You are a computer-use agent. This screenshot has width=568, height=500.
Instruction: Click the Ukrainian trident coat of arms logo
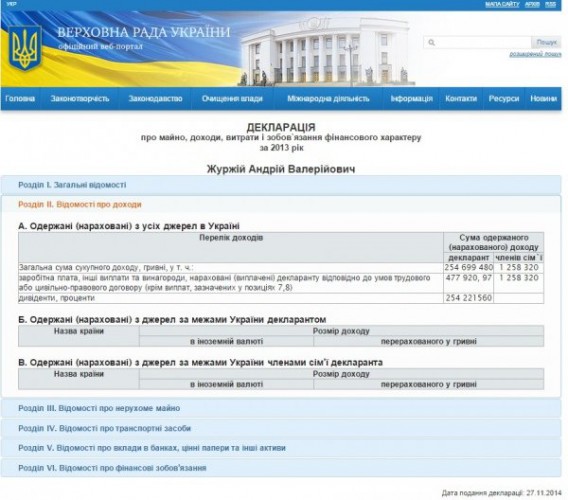(25, 49)
